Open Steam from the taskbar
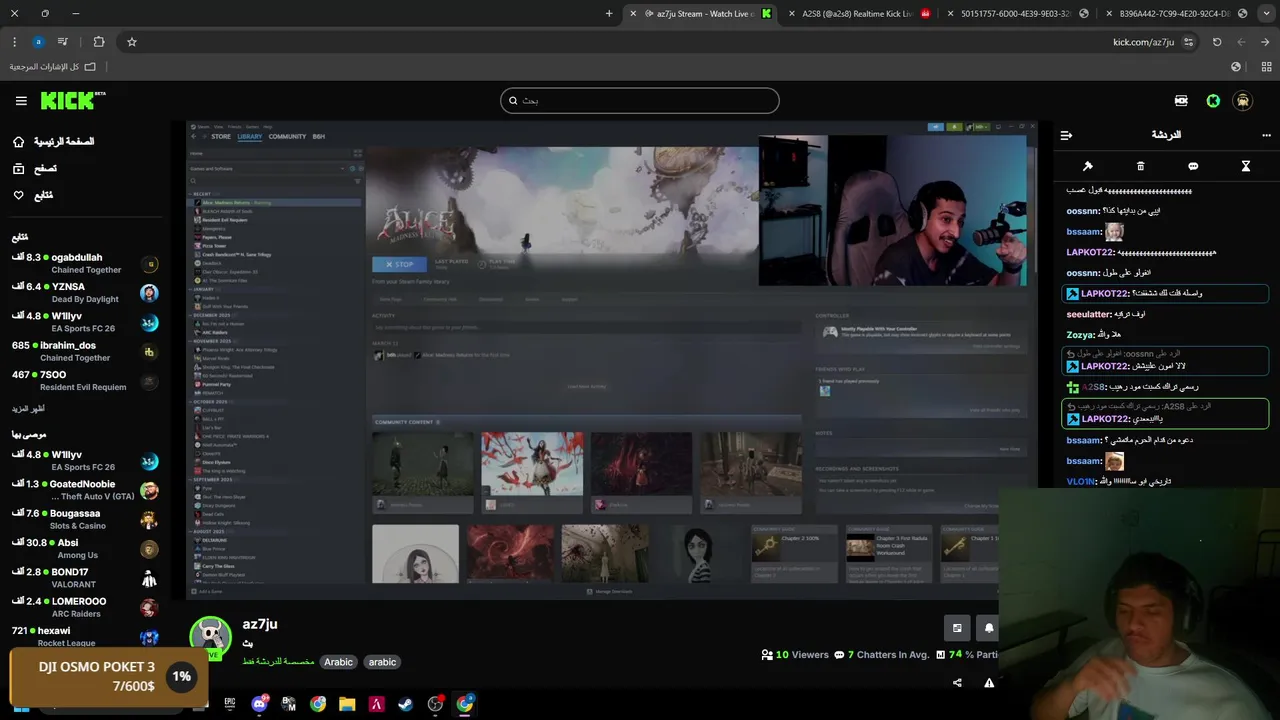1280x720 pixels. tap(405, 704)
